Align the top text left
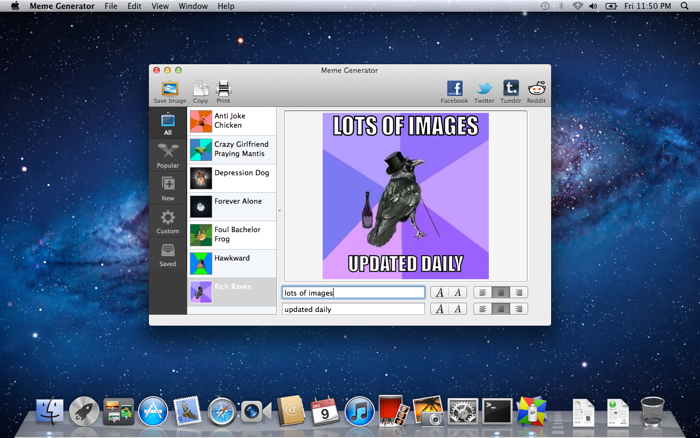The height and width of the screenshot is (438, 700). click(483, 292)
